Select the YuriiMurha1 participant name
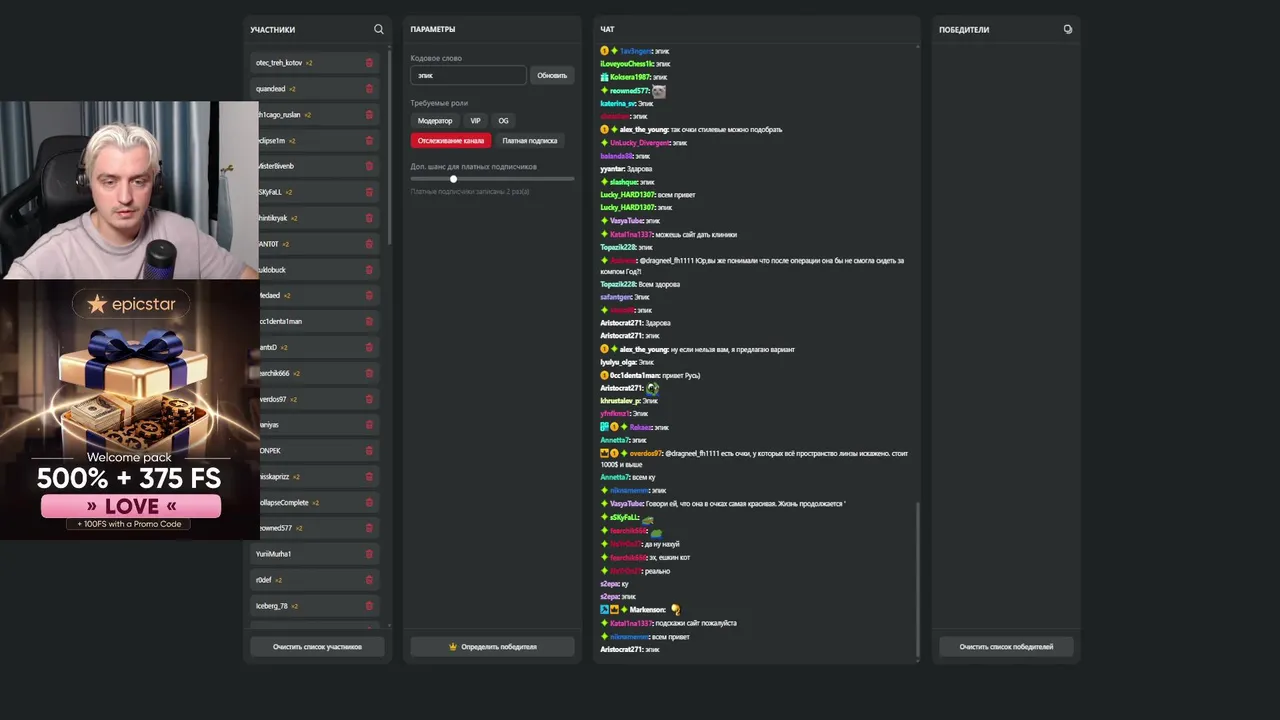Viewport: 1280px width, 720px height. (x=274, y=554)
